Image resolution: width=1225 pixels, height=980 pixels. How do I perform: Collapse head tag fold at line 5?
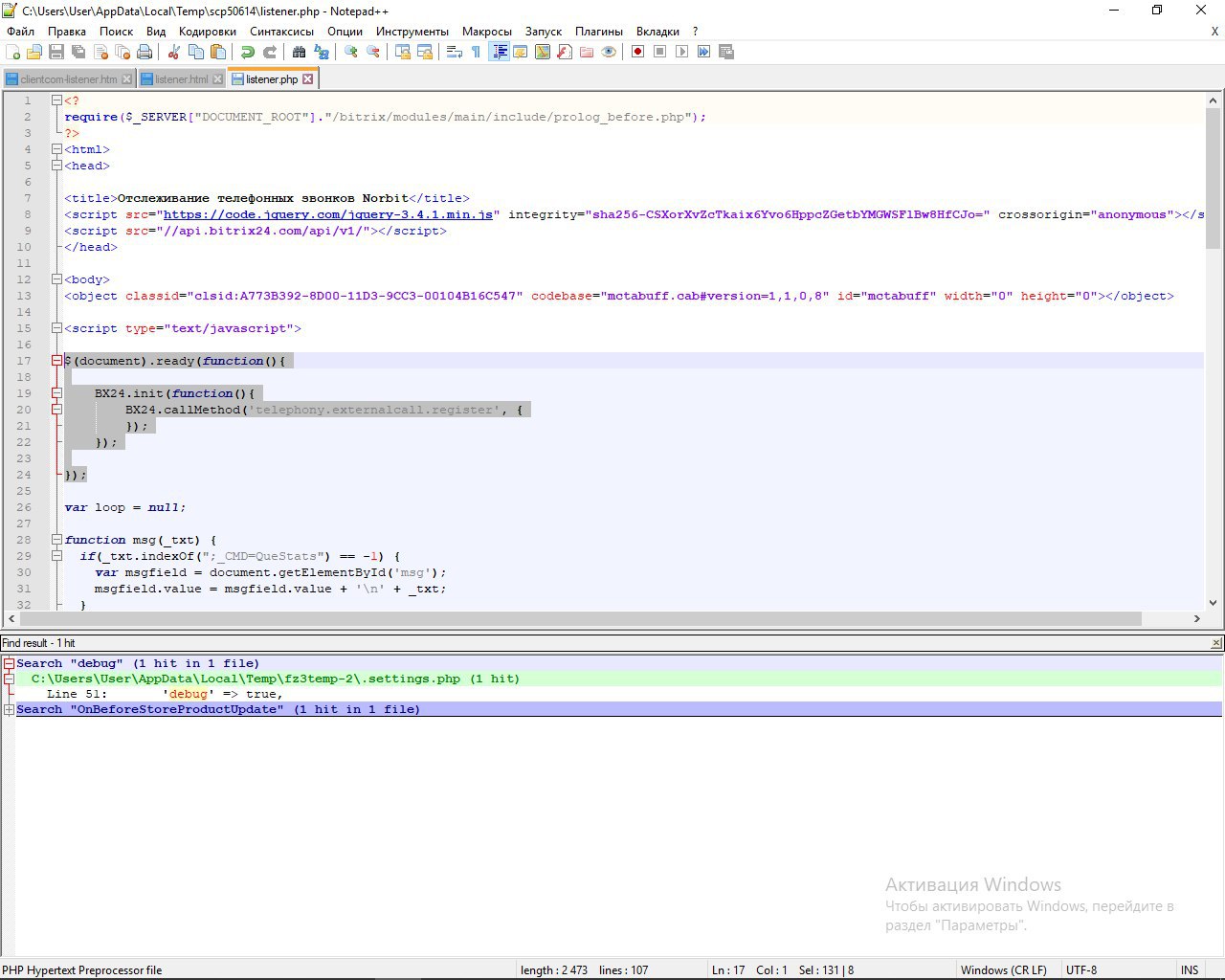[x=56, y=166]
